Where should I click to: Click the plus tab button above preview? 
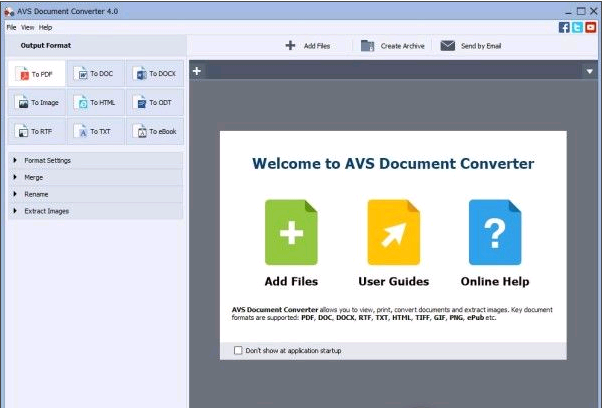[x=197, y=71]
